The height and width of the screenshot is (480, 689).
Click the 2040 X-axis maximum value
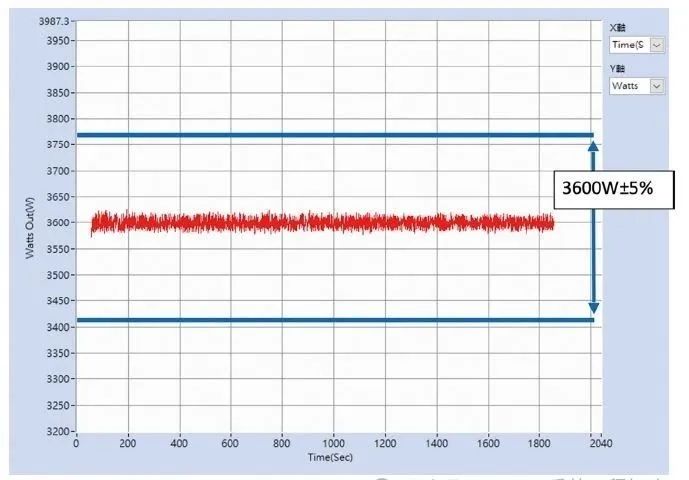click(x=601, y=443)
